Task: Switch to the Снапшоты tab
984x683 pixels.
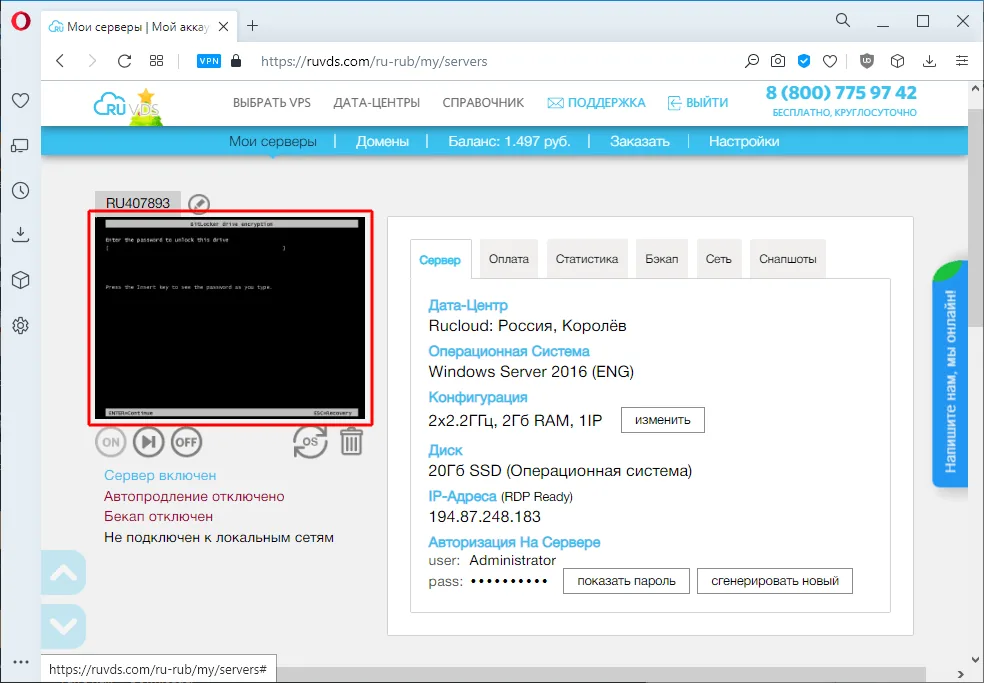Action: click(x=787, y=258)
